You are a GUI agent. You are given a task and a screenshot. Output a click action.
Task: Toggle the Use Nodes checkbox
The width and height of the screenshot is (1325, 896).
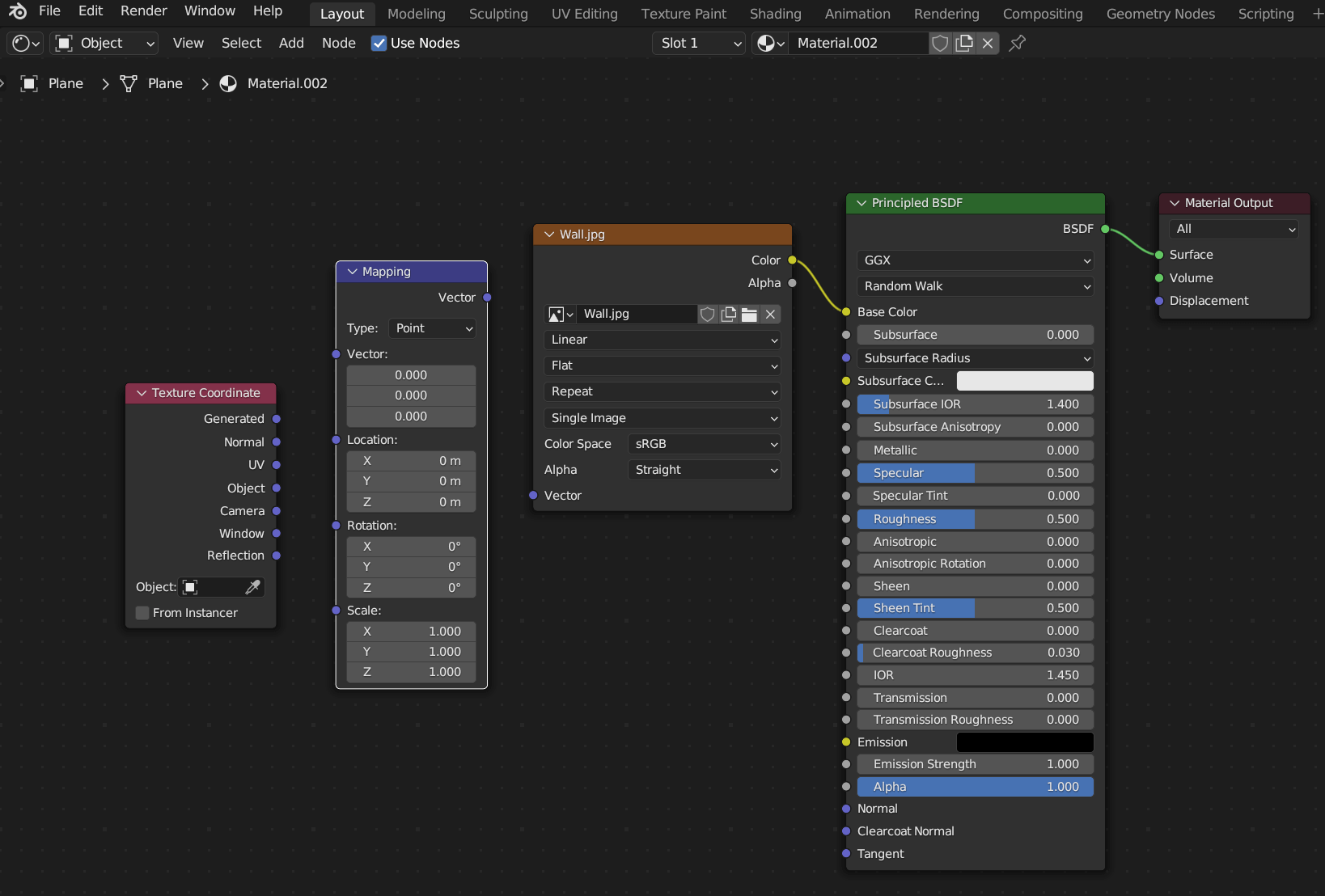coord(379,43)
